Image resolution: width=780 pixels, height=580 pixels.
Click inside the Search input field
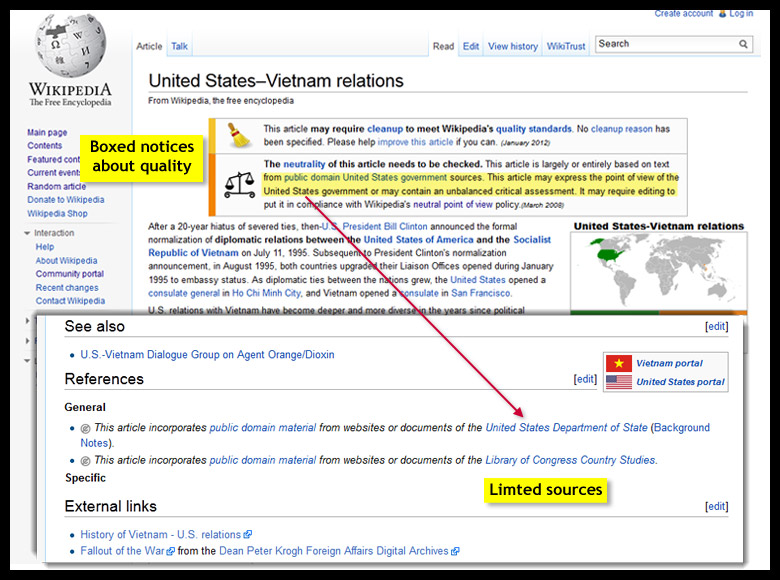[x=665, y=44]
